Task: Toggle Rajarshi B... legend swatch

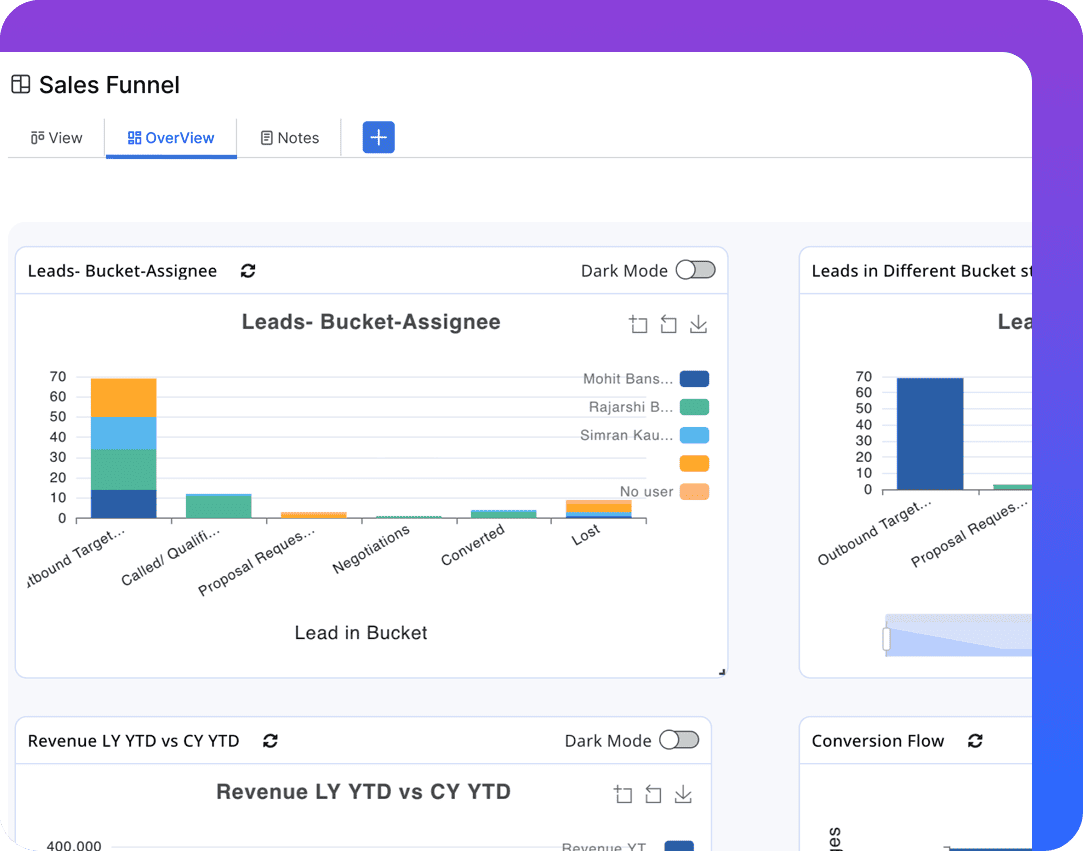Action: coord(694,407)
